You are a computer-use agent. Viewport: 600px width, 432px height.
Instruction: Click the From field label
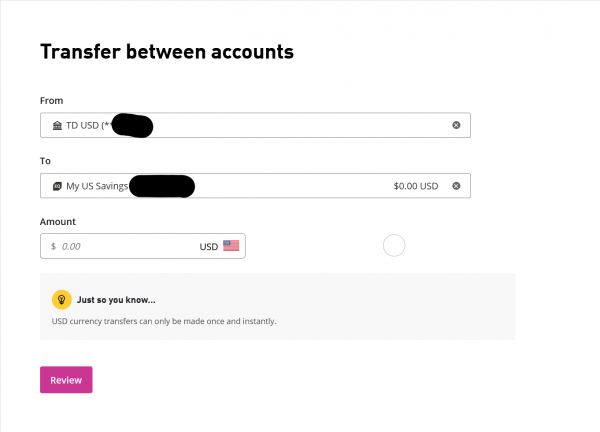coord(50,100)
